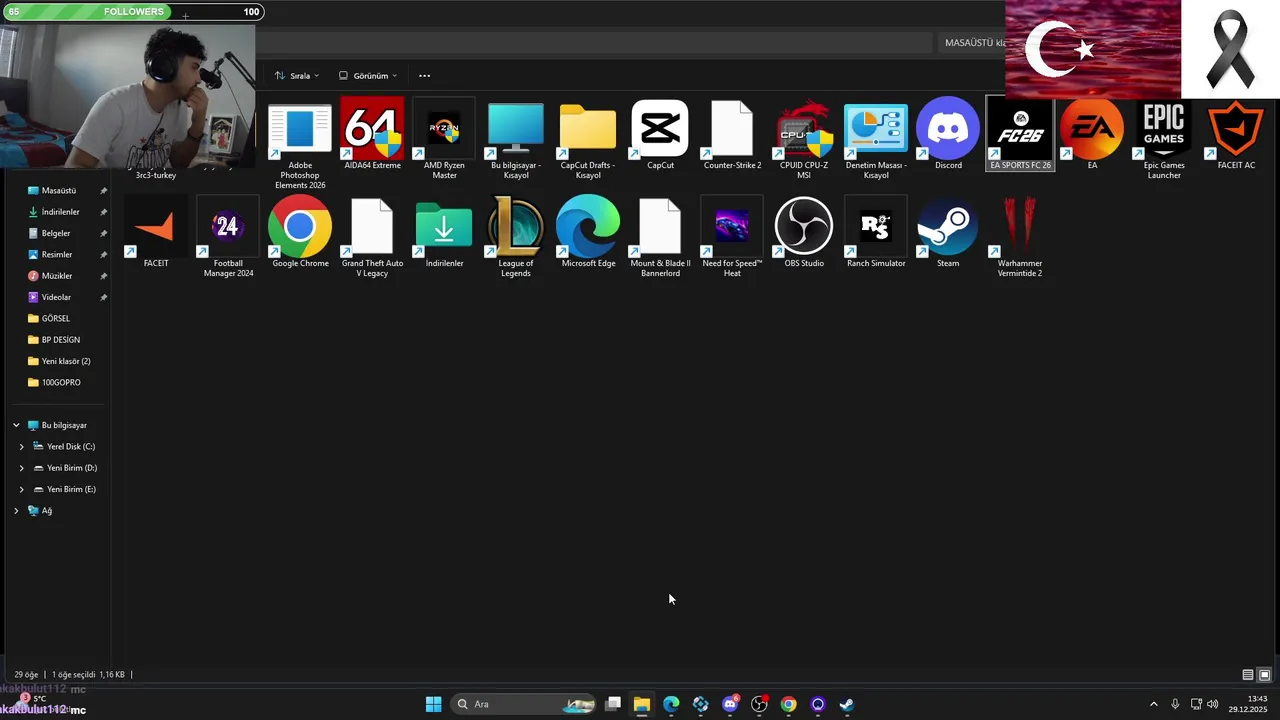Select the green İndirilenler folder icon in file list
Viewport: 1280px width, 720px height.
[444, 233]
